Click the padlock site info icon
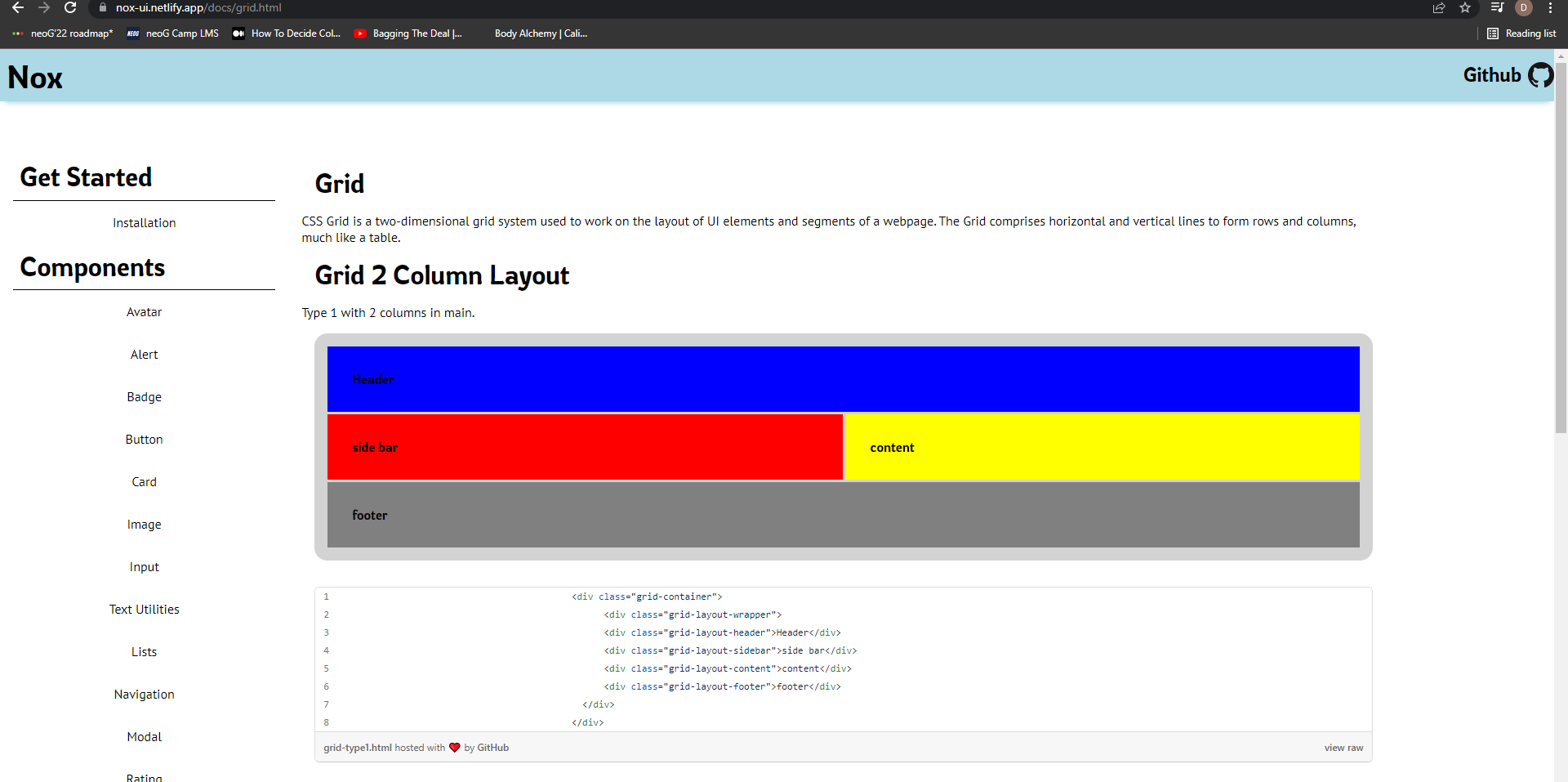Viewport: 1568px width, 782px height. (103, 8)
